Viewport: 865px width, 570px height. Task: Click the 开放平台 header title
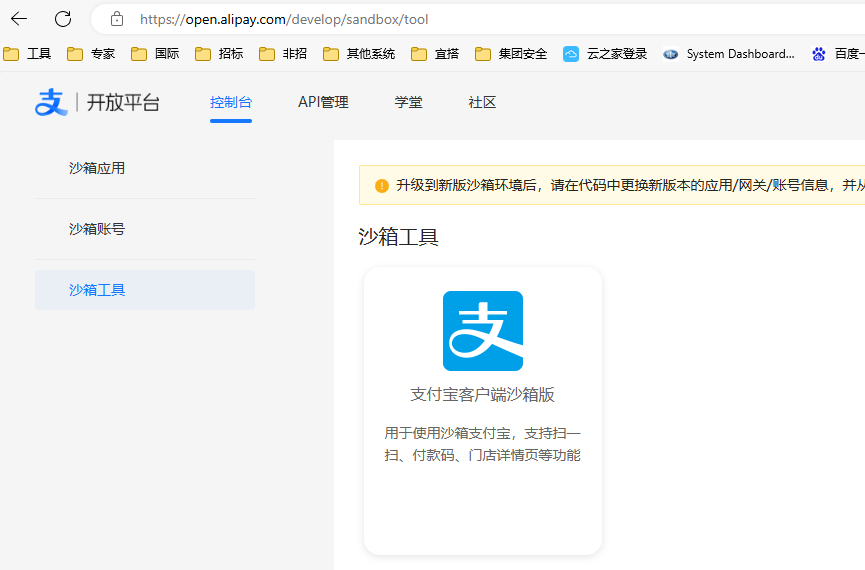pos(123,103)
